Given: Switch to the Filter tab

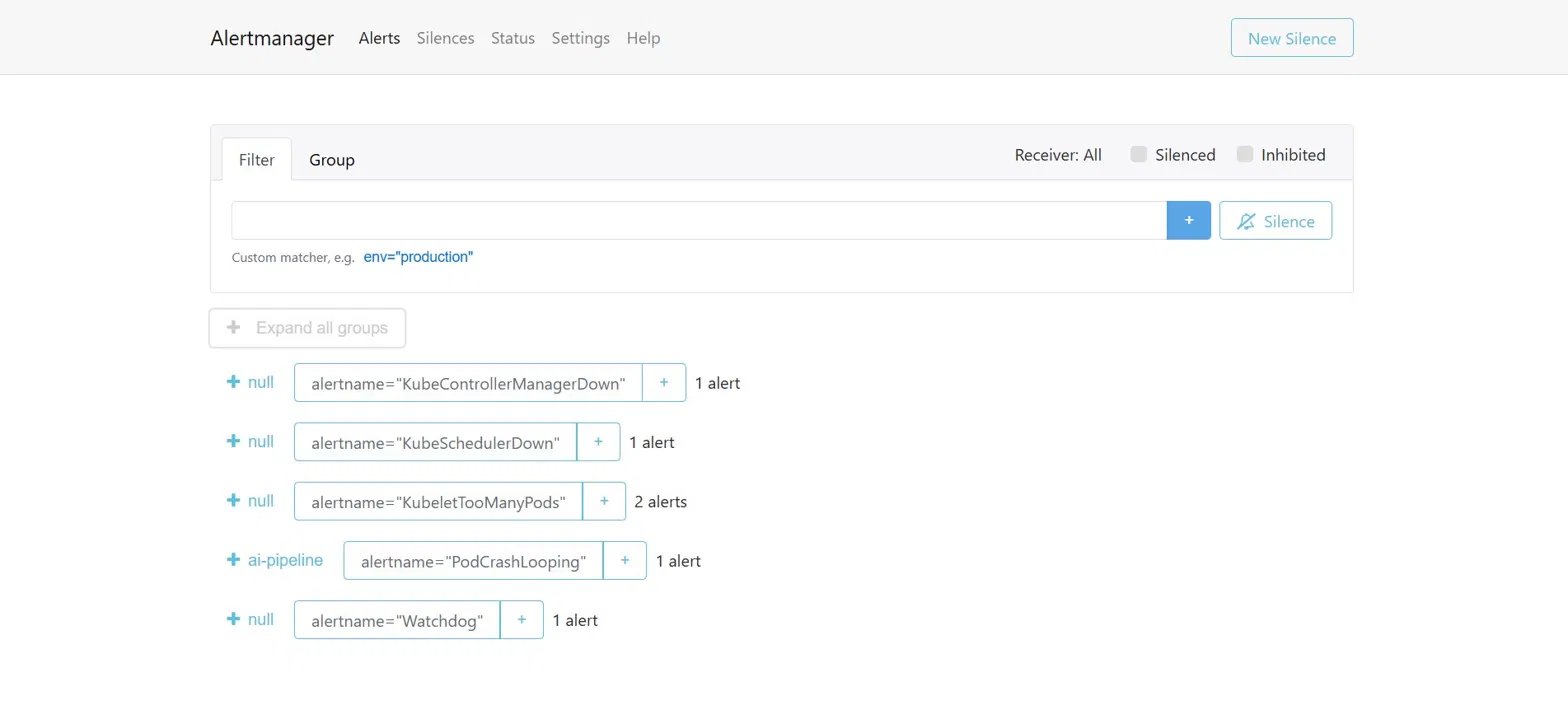Looking at the screenshot, I should 257,159.
